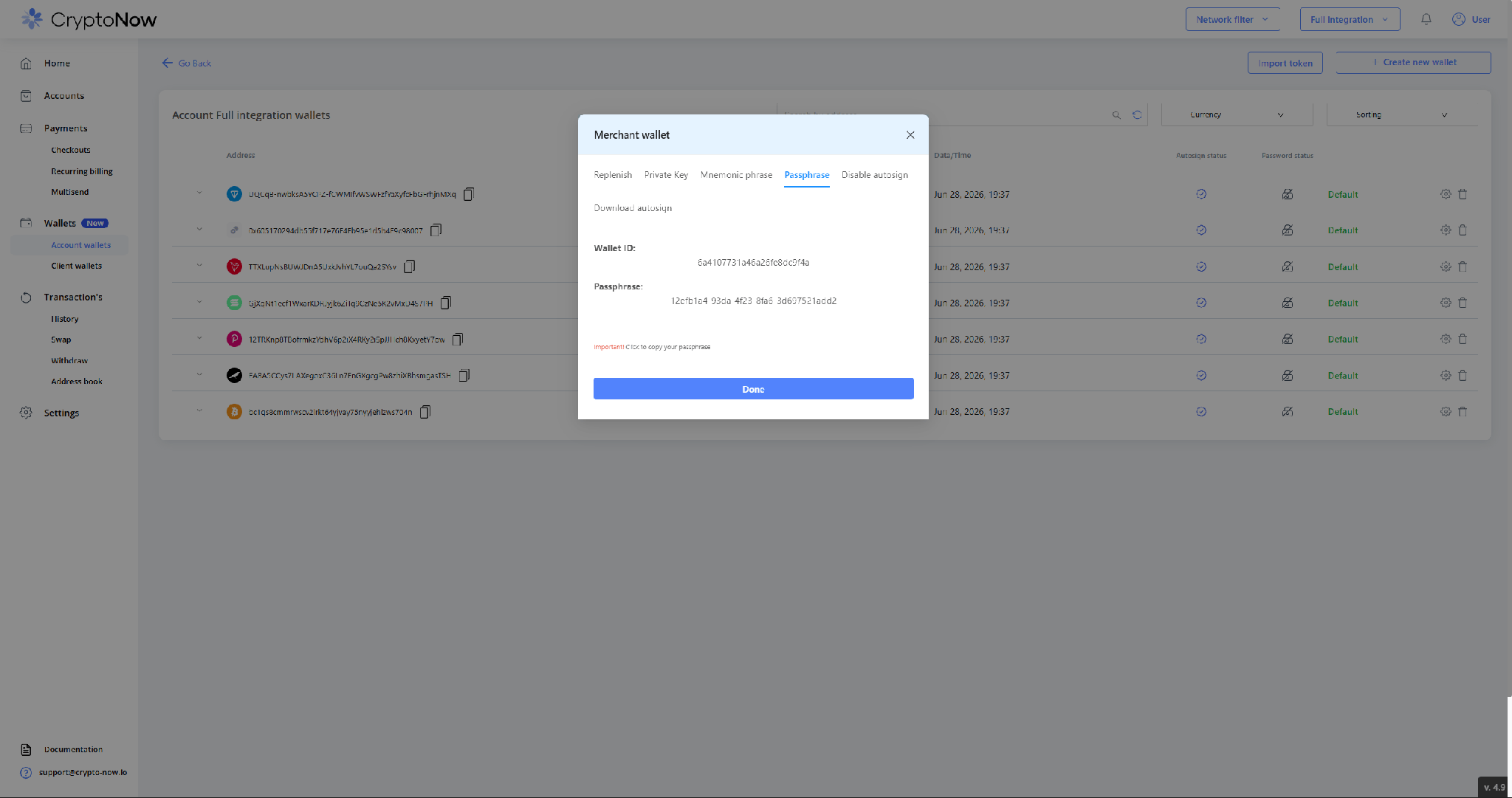Image resolution: width=1512 pixels, height=798 pixels.
Task: Copy the passphrase 12cfb1a4 value
Action: [x=754, y=301]
